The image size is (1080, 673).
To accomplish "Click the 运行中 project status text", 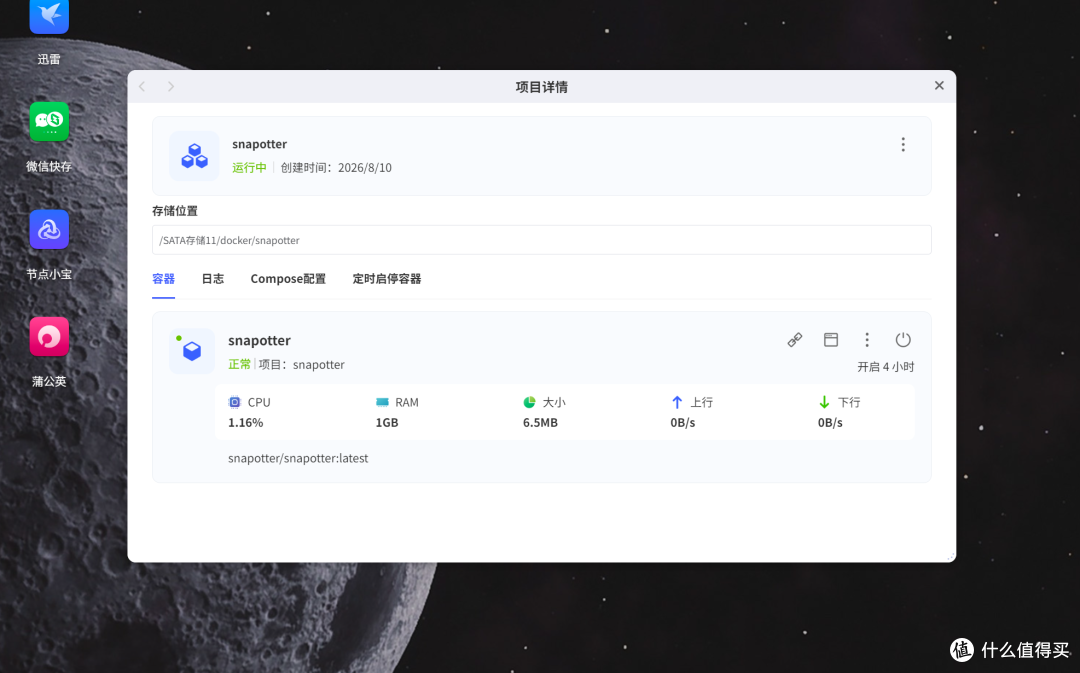I will click(x=249, y=167).
